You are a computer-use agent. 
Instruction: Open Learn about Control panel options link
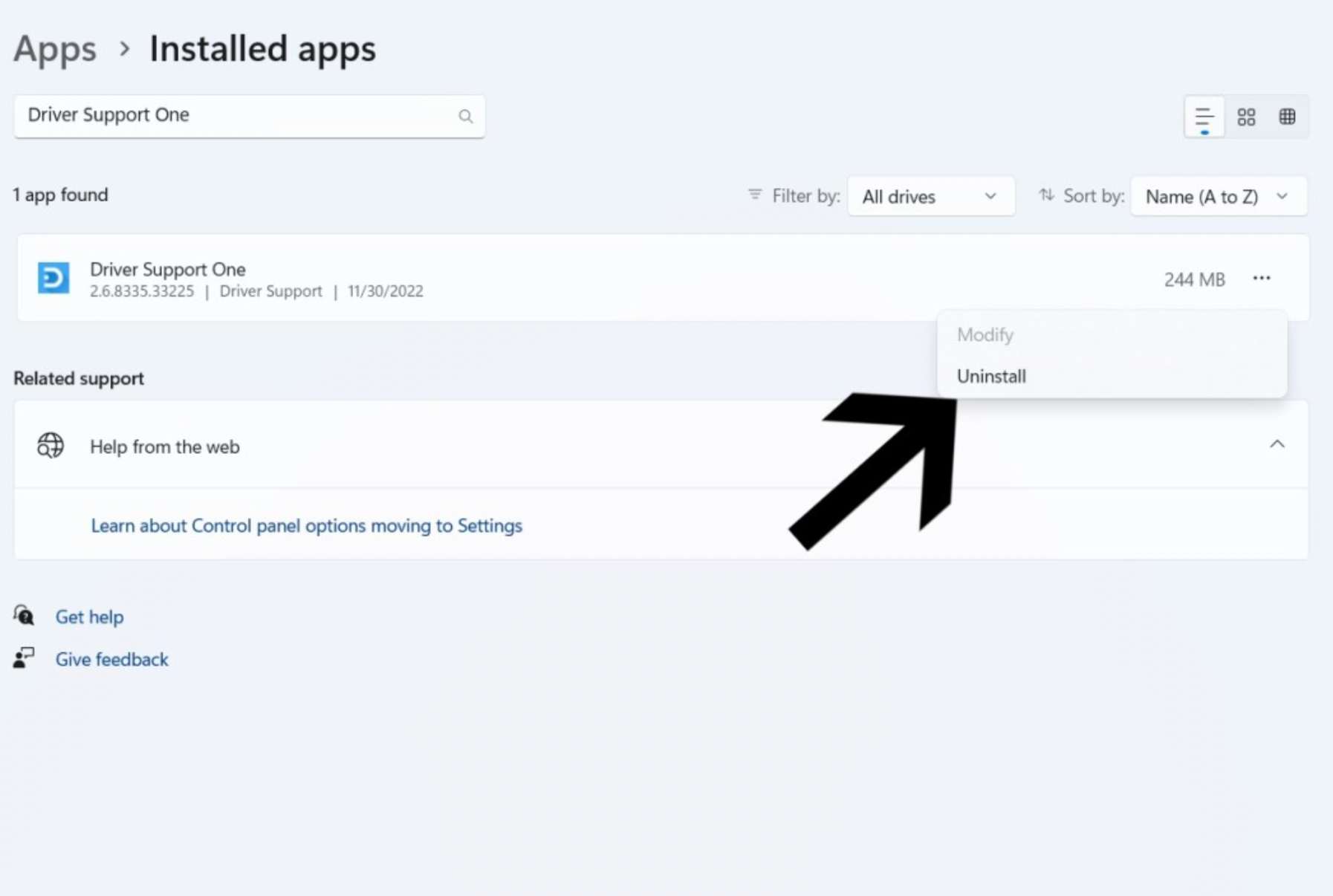pyautogui.click(x=306, y=525)
